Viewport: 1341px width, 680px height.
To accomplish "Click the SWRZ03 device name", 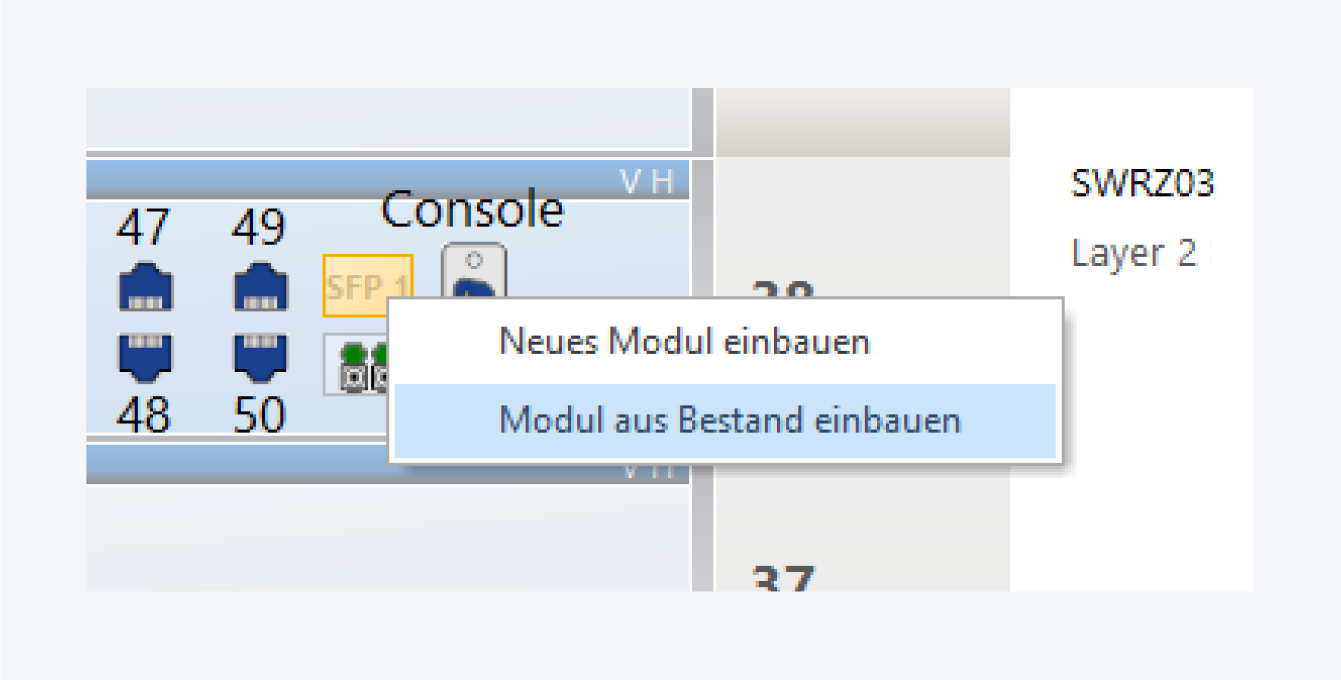I will [x=1142, y=184].
